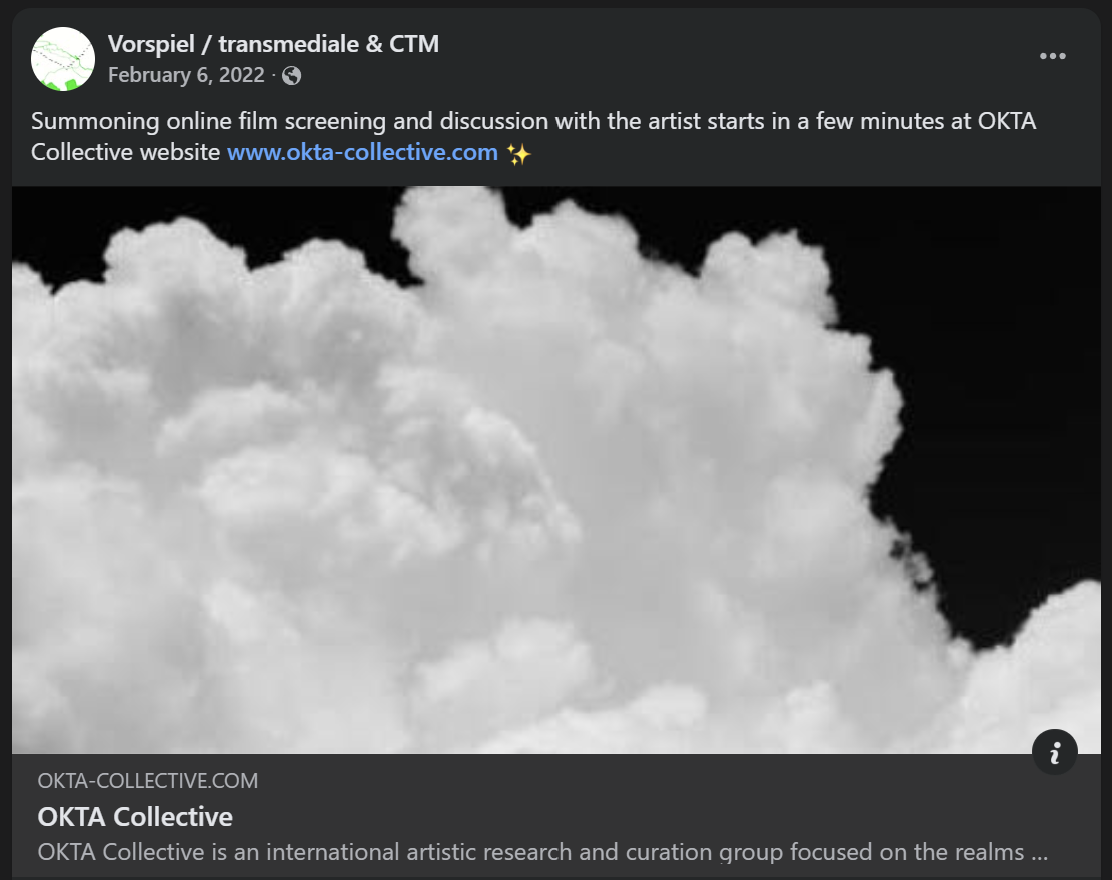Click the word "transmediale" in the page title
The height and width of the screenshot is (880, 1112).
(289, 44)
